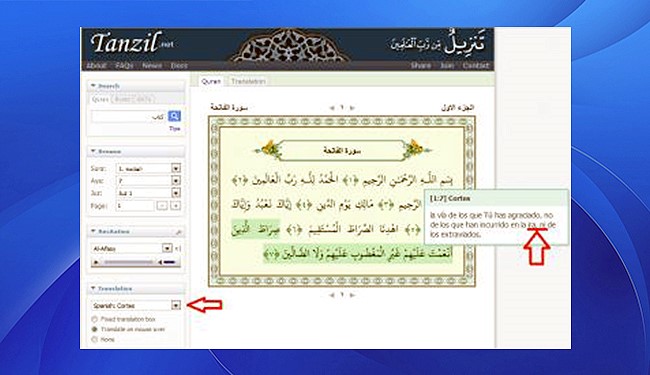Screen dimensions: 650x375
Task: Go to next page with plus button
Action: [x=175, y=206]
